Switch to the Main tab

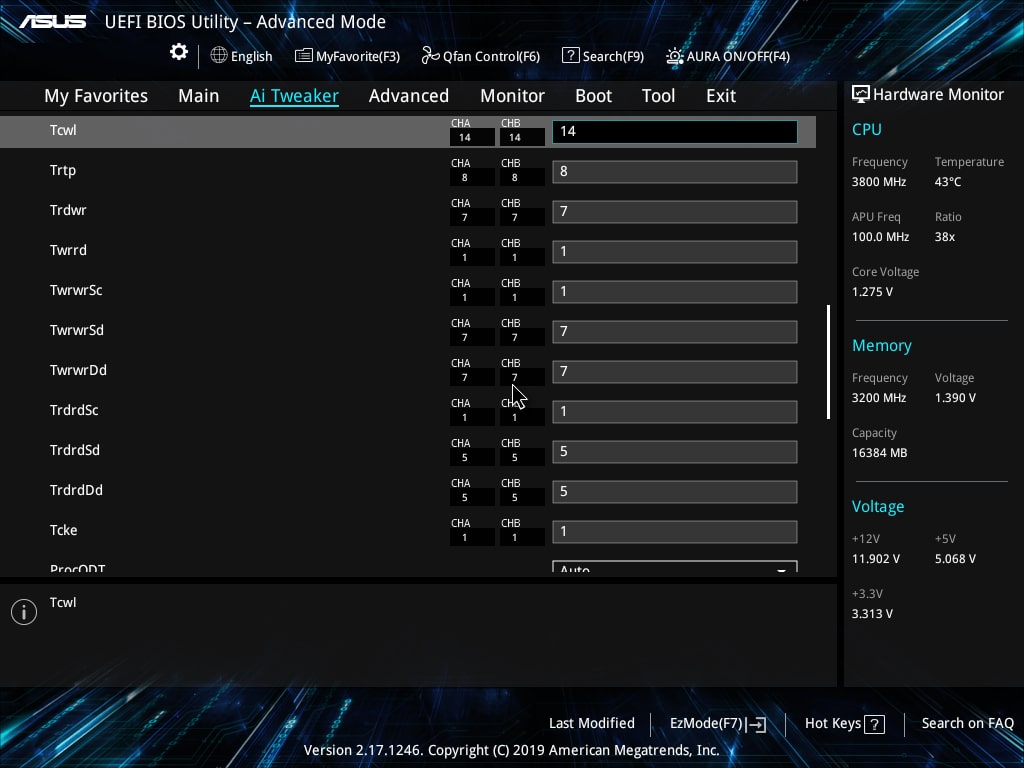coord(199,96)
